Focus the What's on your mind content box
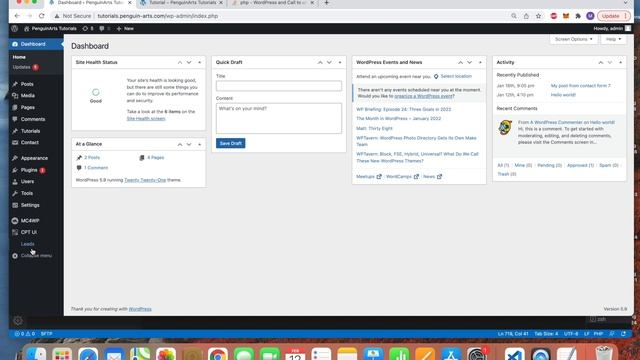 [279, 118]
